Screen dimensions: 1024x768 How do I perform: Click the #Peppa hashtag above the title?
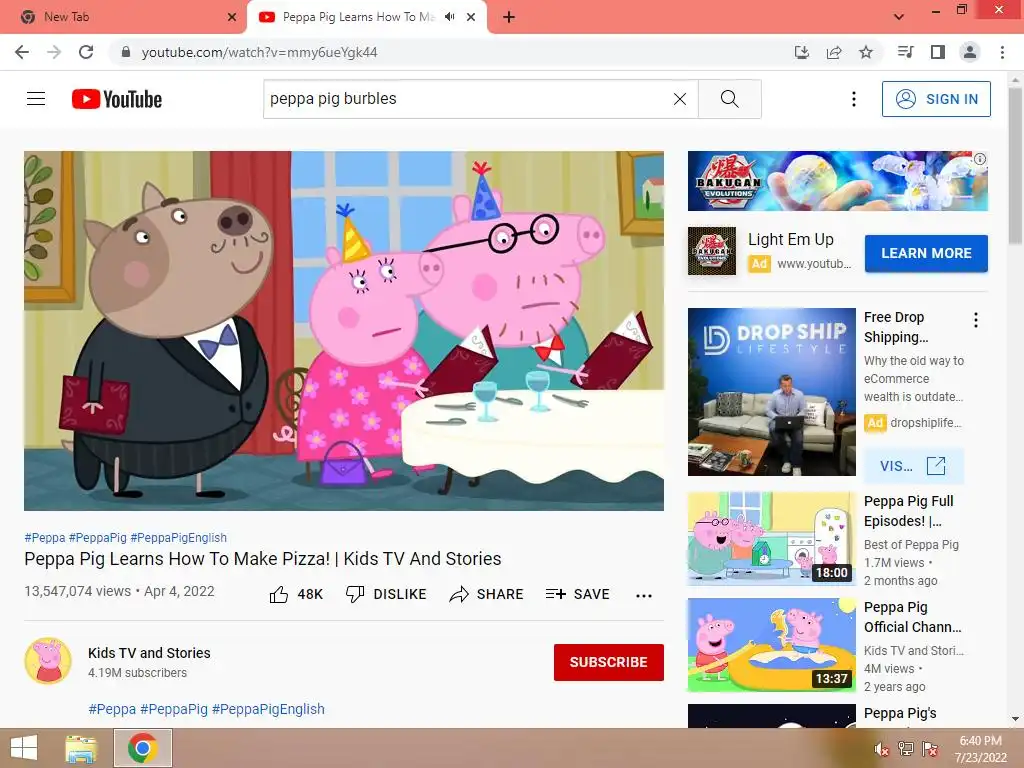click(x=44, y=537)
